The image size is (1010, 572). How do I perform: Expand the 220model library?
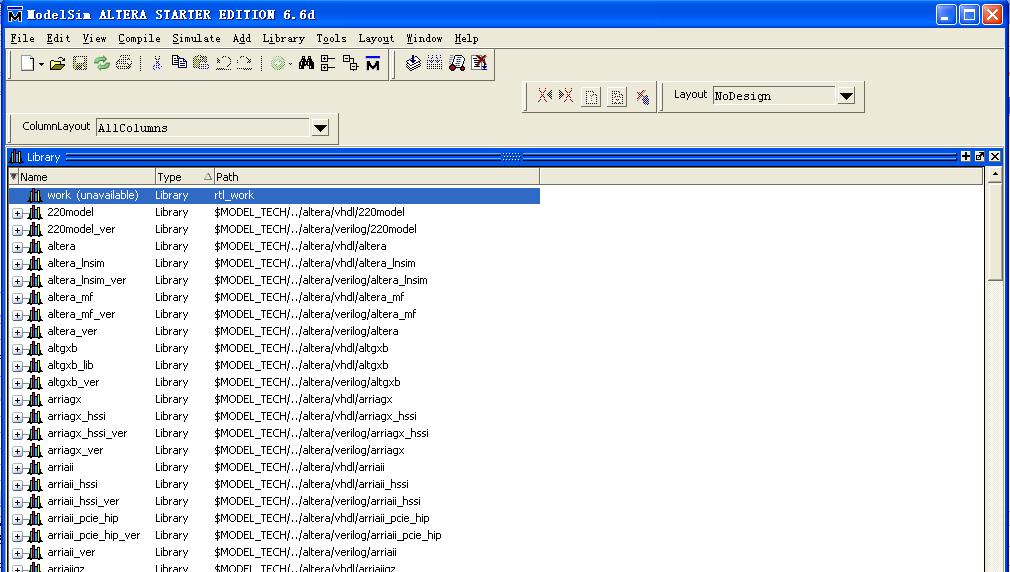coord(17,213)
